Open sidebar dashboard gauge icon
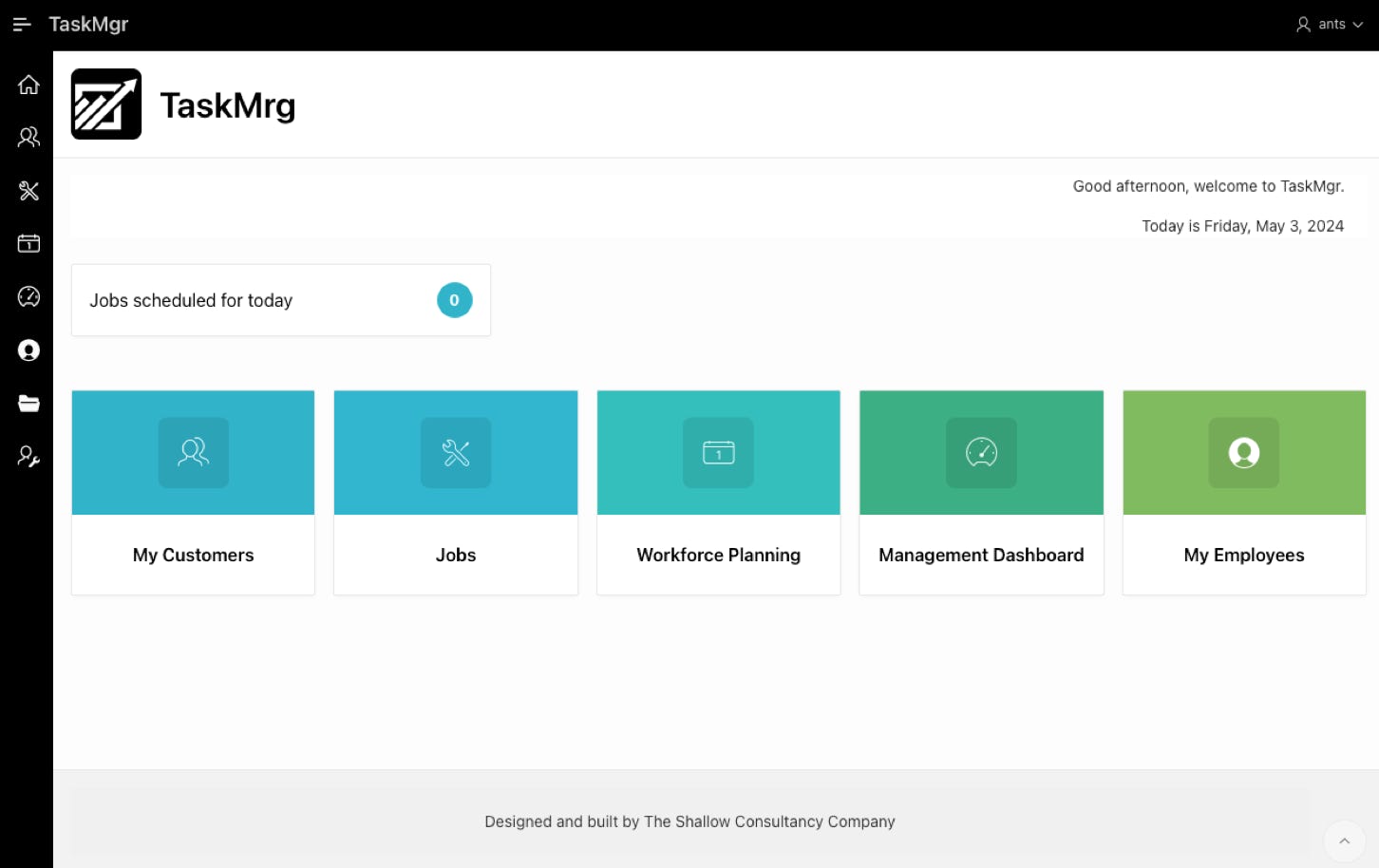Image resolution: width=1379 pixels, height=868 pixels. [28, 297]
